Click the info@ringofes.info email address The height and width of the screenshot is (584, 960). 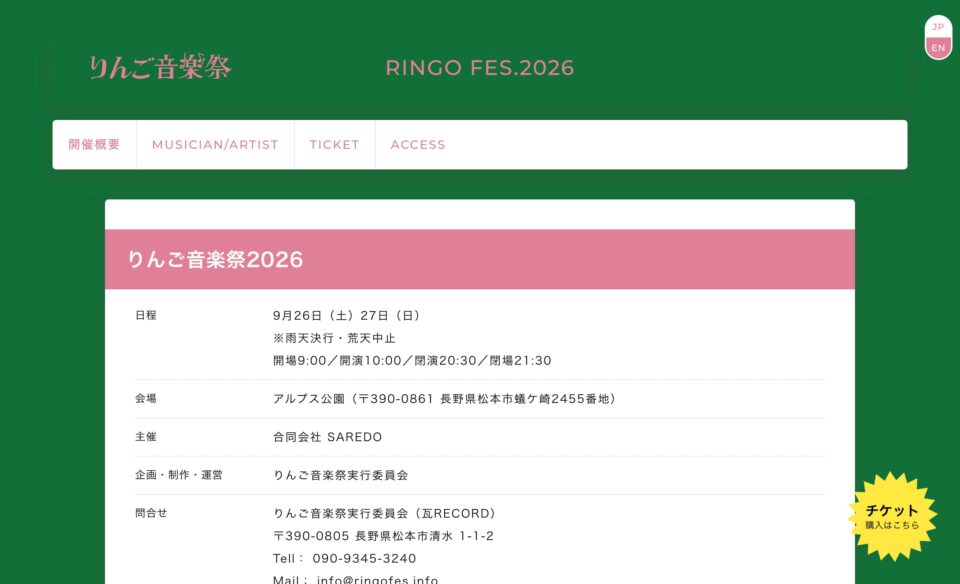[377, 578]
